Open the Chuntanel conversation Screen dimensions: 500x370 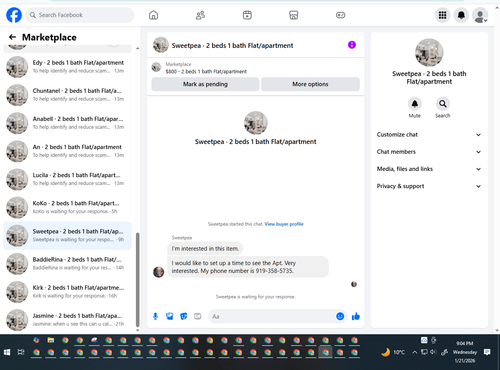coord(67,95)
